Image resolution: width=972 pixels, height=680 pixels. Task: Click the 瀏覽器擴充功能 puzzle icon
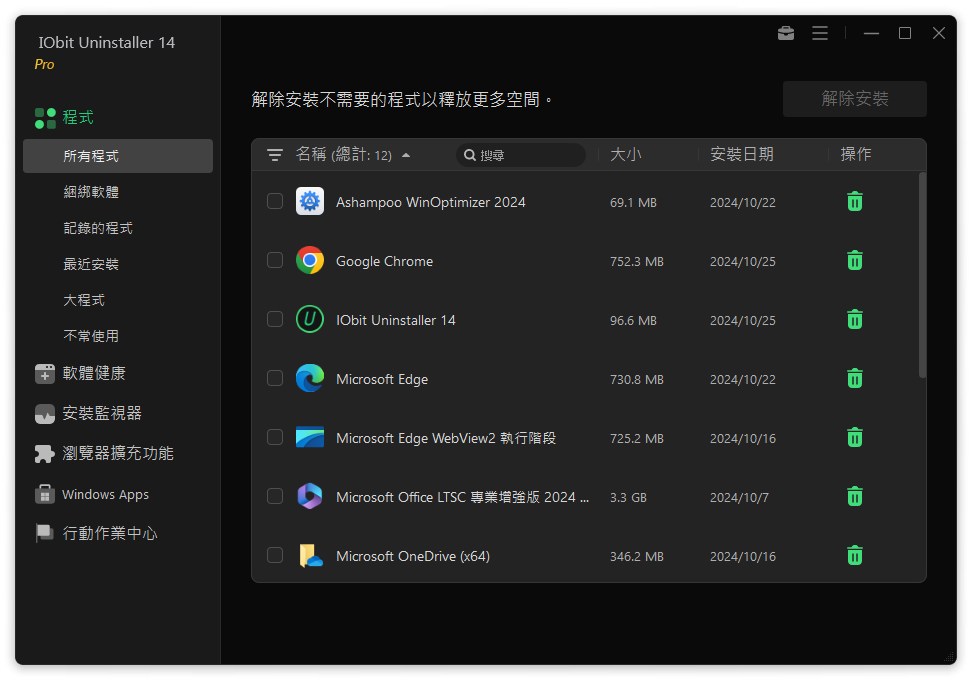point(45,454)
